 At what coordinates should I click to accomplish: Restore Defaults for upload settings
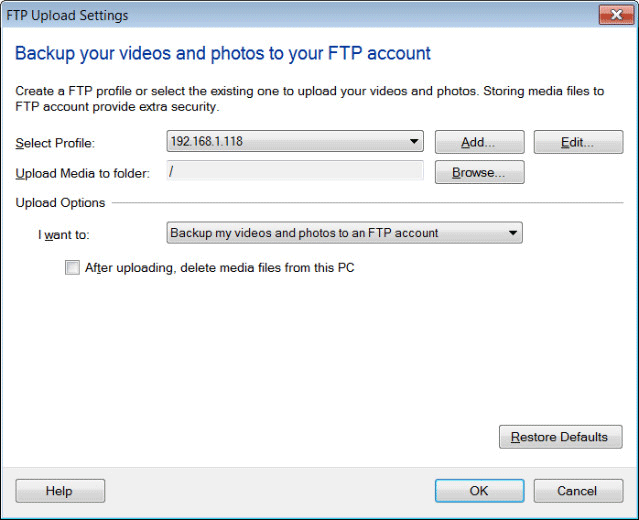tap(560, 437)
